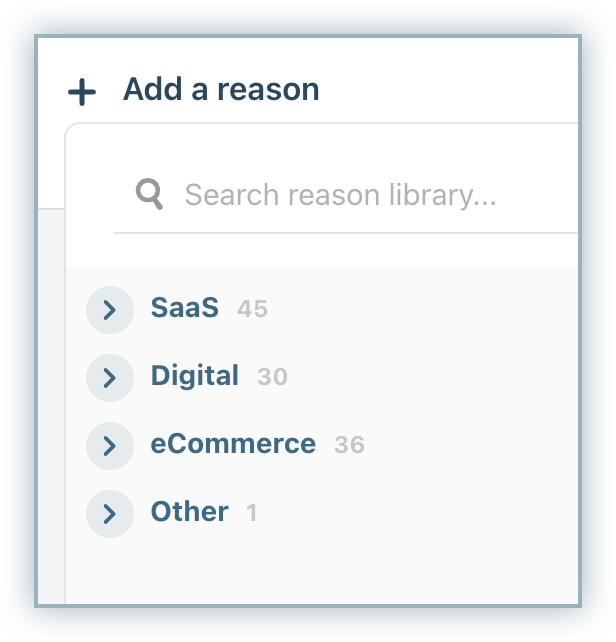
Task: Click empty list area below Other category
Action: coord(320,570)
